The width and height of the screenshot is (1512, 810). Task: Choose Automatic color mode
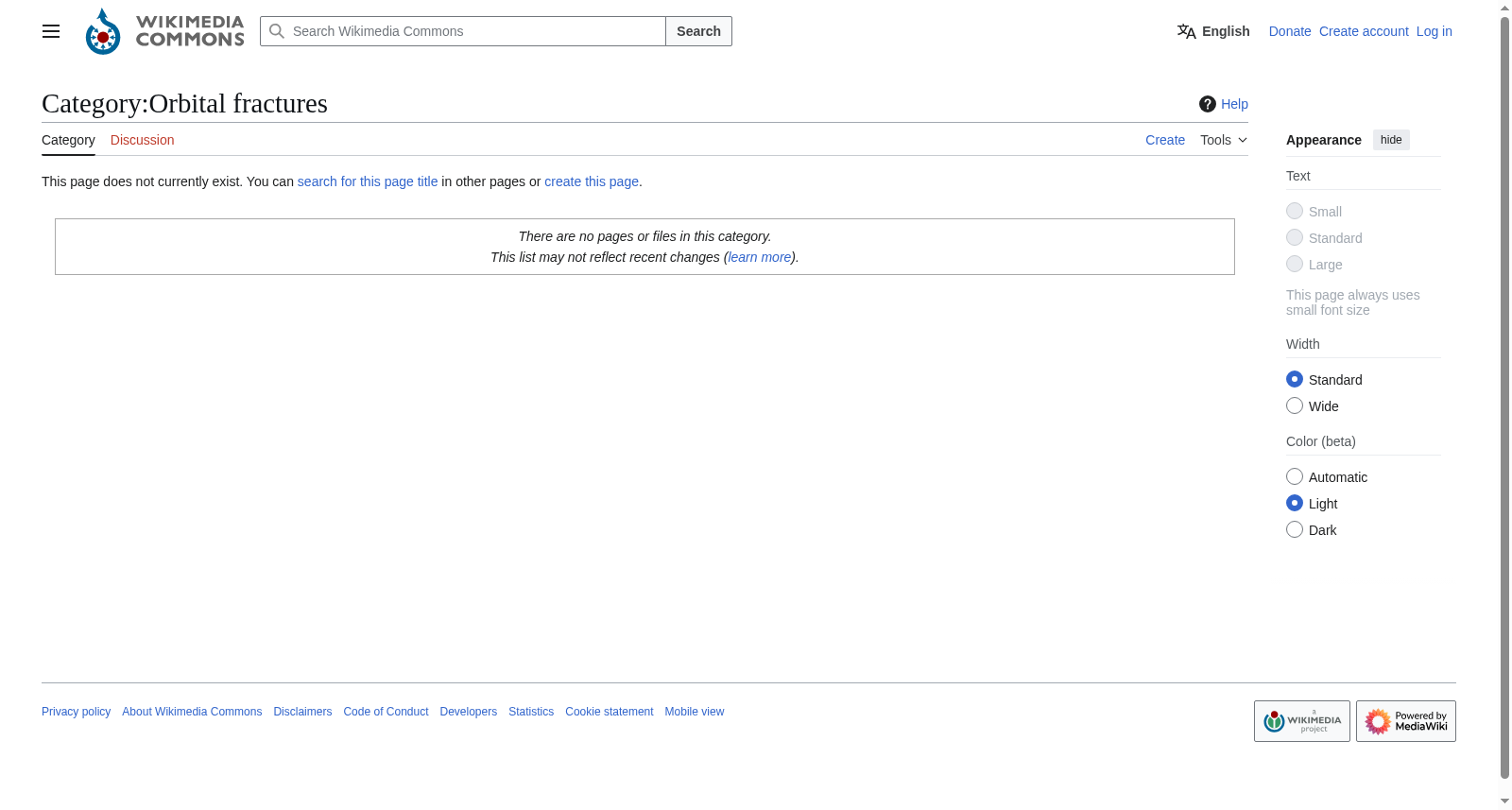point(1295,476)
